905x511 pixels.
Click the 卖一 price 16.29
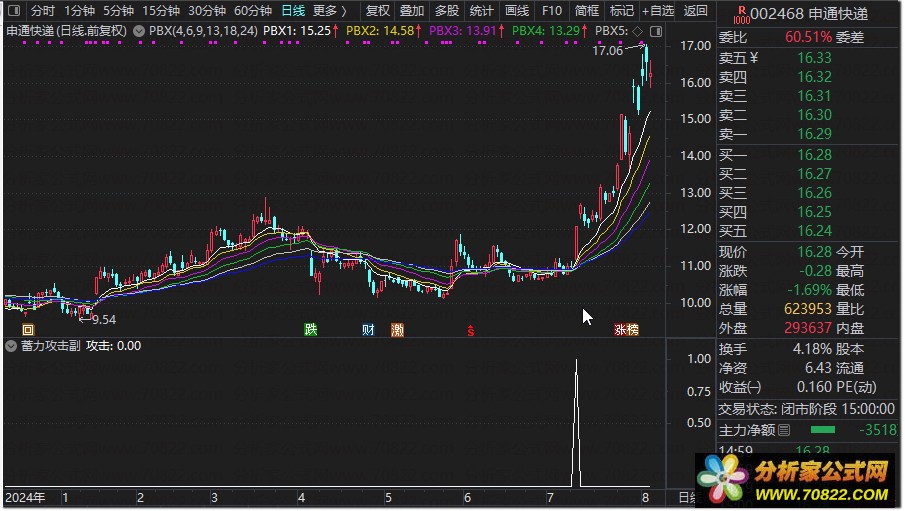tap(814, 134)
